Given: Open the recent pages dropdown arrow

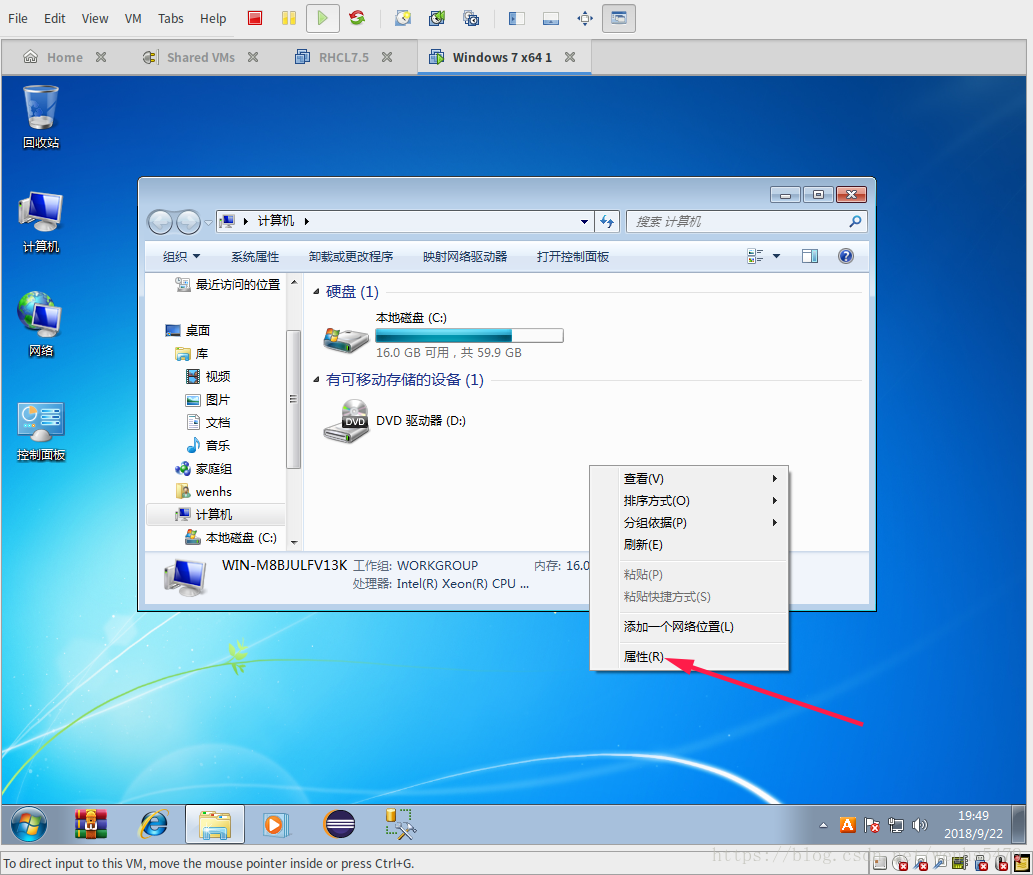Looking at the screenshot, I should pos(209,223).
